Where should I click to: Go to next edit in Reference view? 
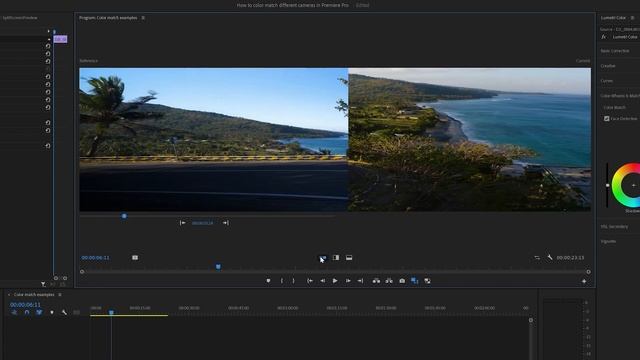(x=226, y=223)
